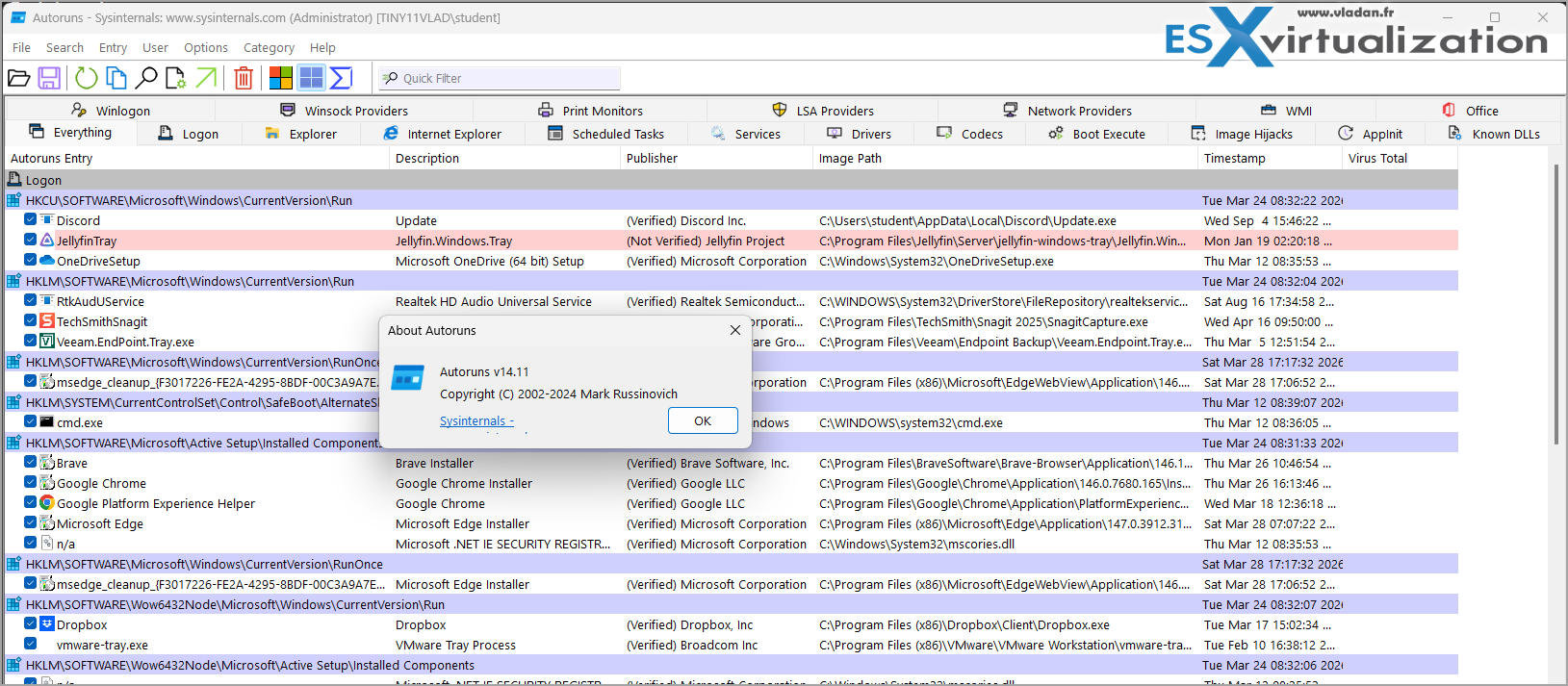Toggle the Hide Microsoft Entries colored-logo icon
1568x686 pixels.
click(x=281, y=78)
